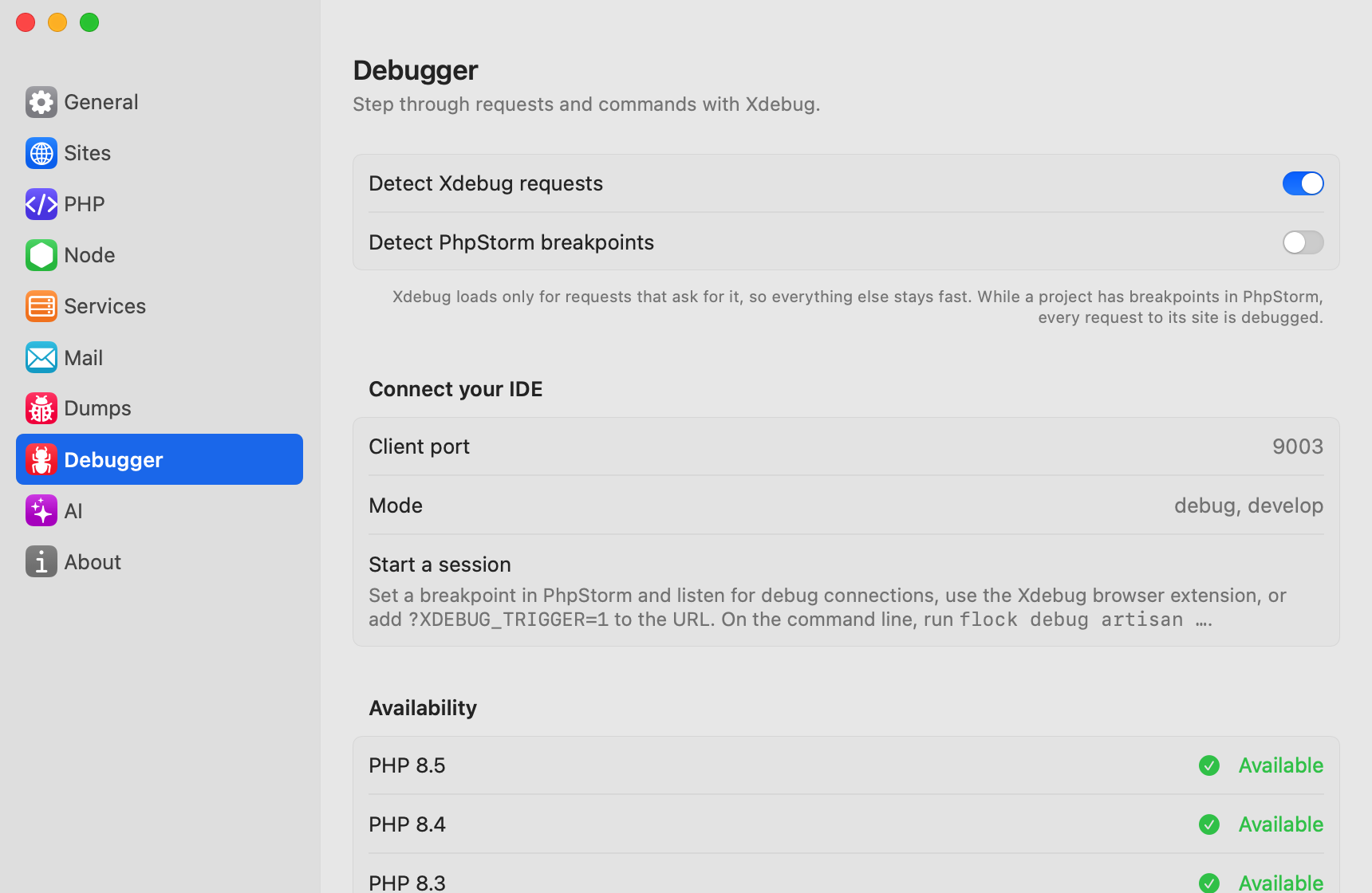Click the Connect your IDE heading
The height and width of the screenshot is (893, 1372).
(455, 389)
